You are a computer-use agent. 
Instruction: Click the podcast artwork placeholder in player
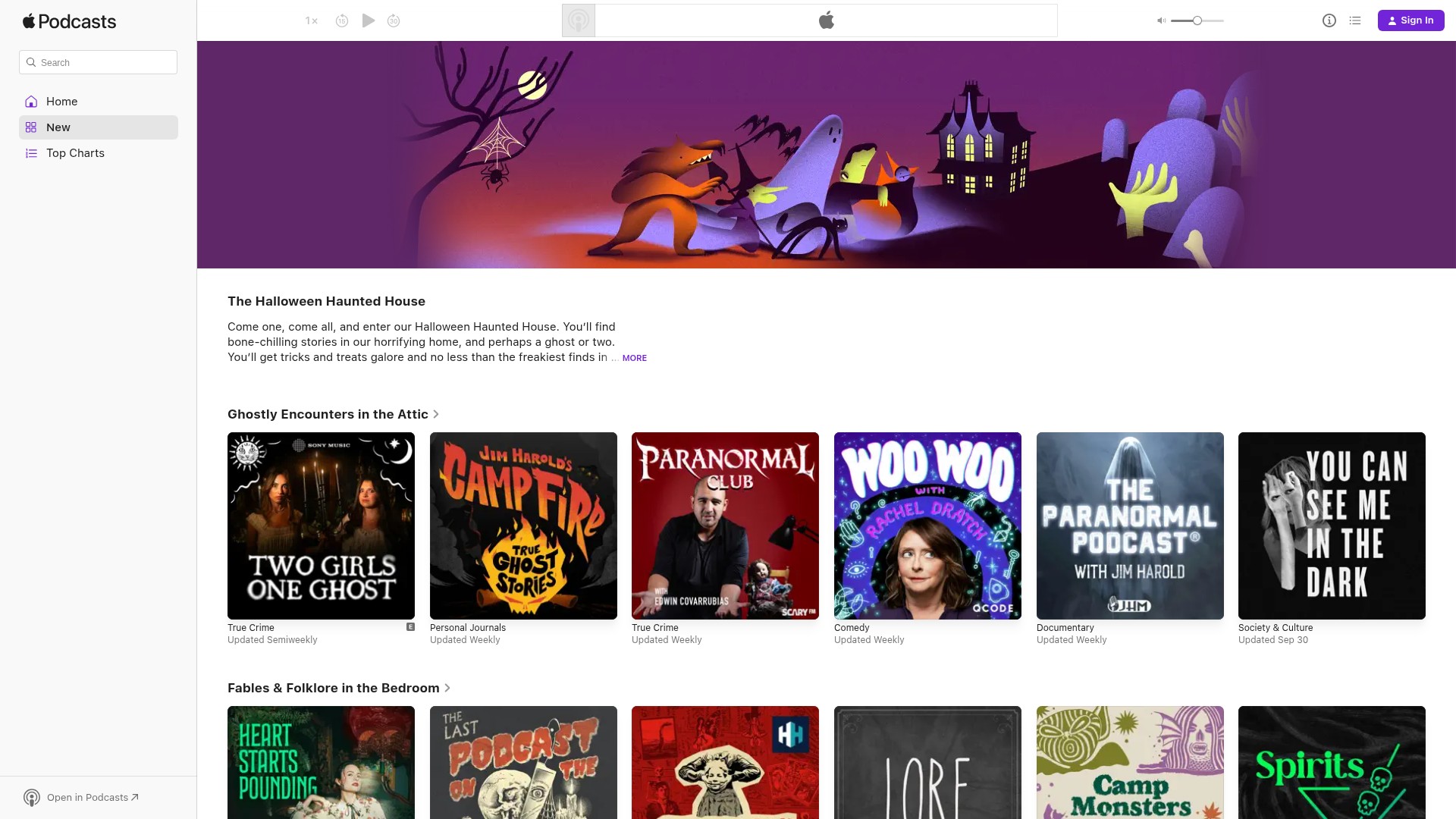pyautogui.click(x=579, y=20)
